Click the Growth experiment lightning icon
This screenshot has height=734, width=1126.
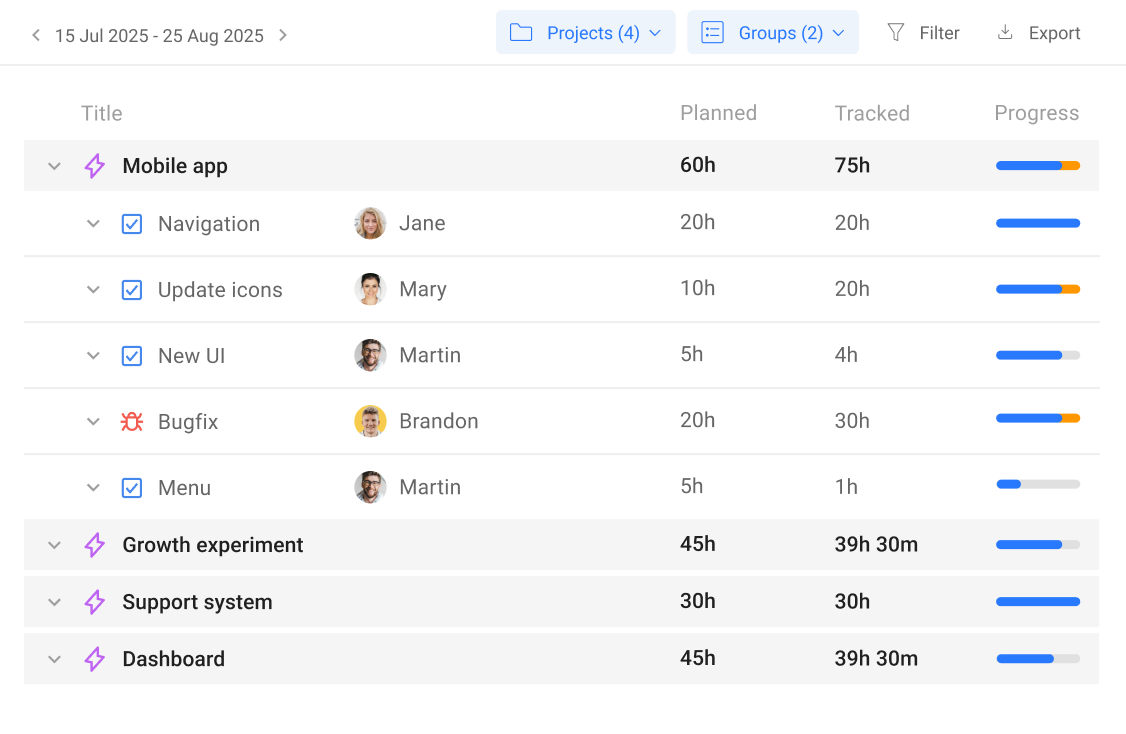(x=95, y=545)
